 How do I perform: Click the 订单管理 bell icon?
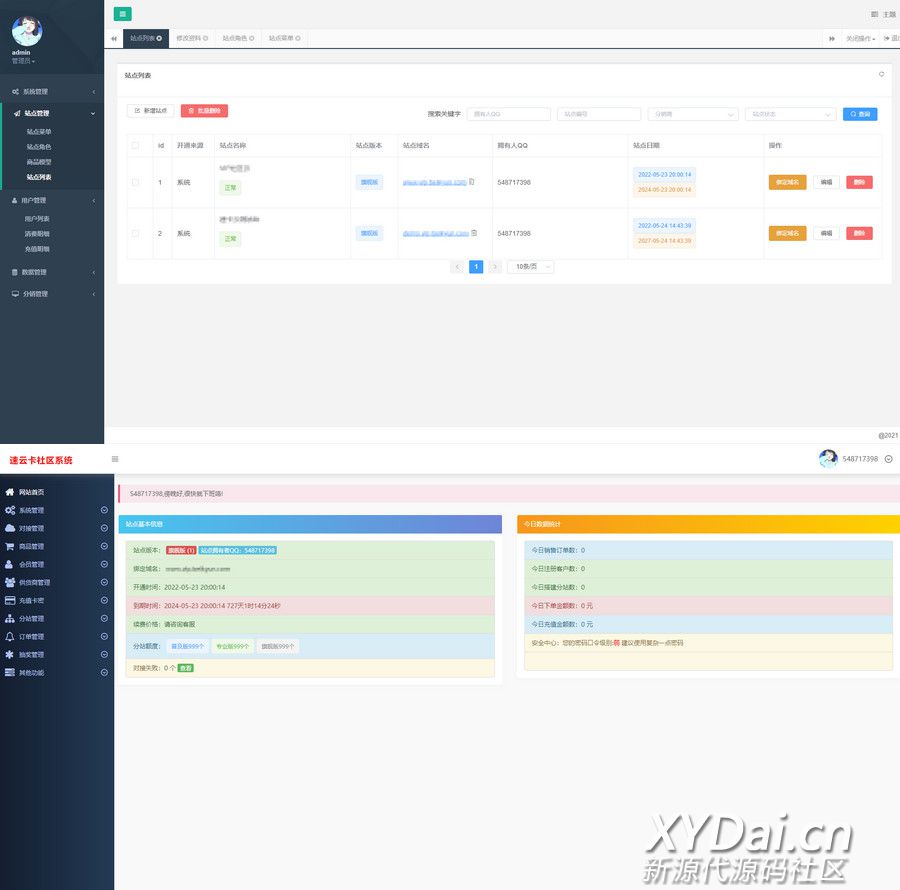10,636
